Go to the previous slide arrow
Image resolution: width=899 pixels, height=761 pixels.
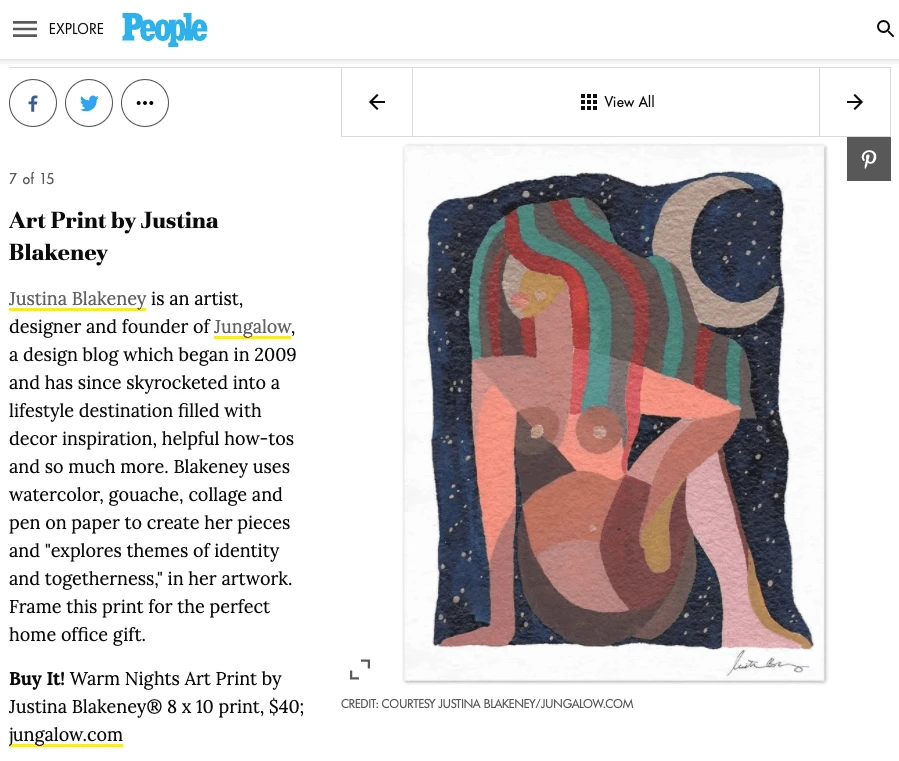[x=377, y=102]
